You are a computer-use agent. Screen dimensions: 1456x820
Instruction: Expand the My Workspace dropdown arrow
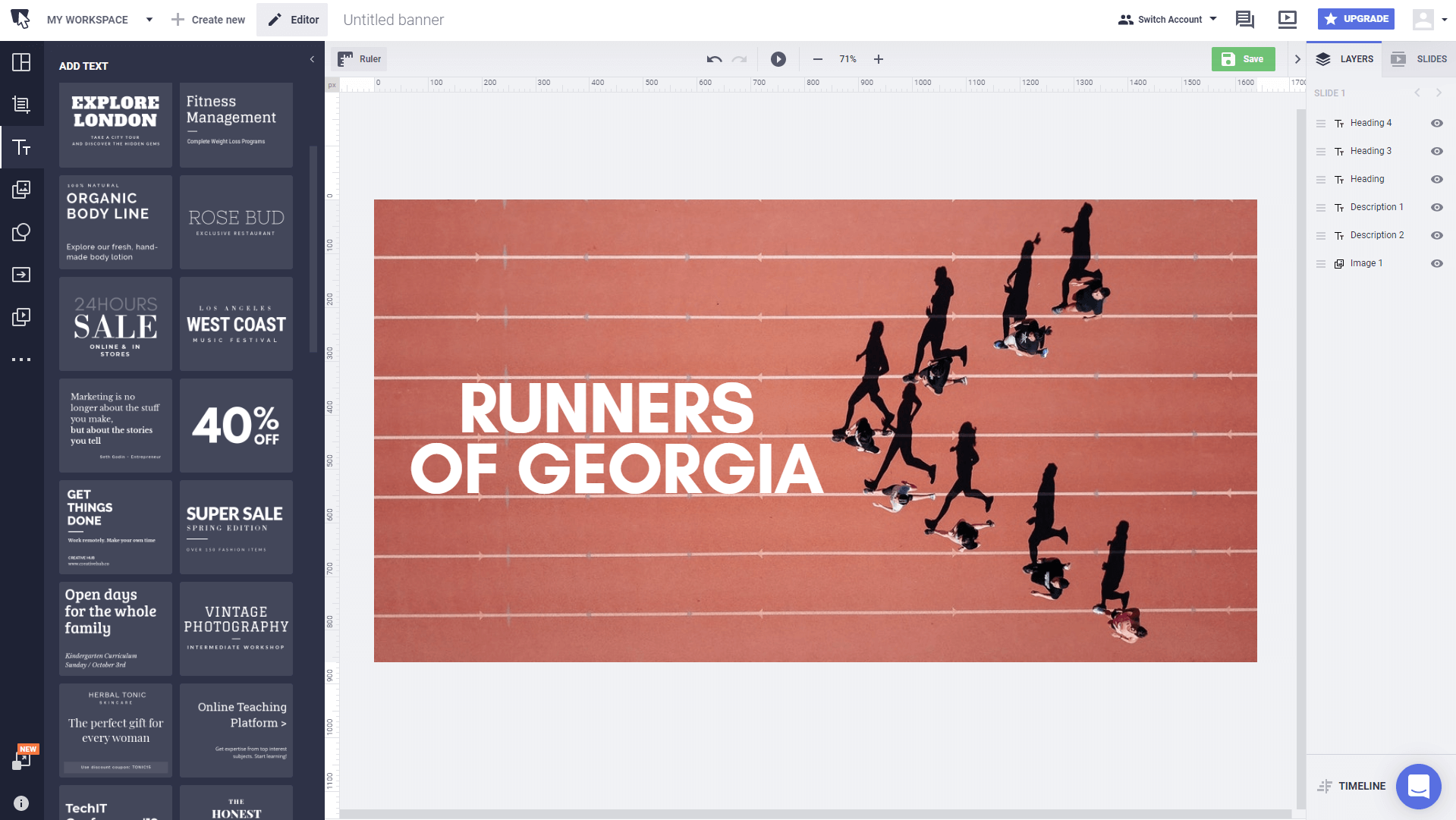click(x=149, y=20)
